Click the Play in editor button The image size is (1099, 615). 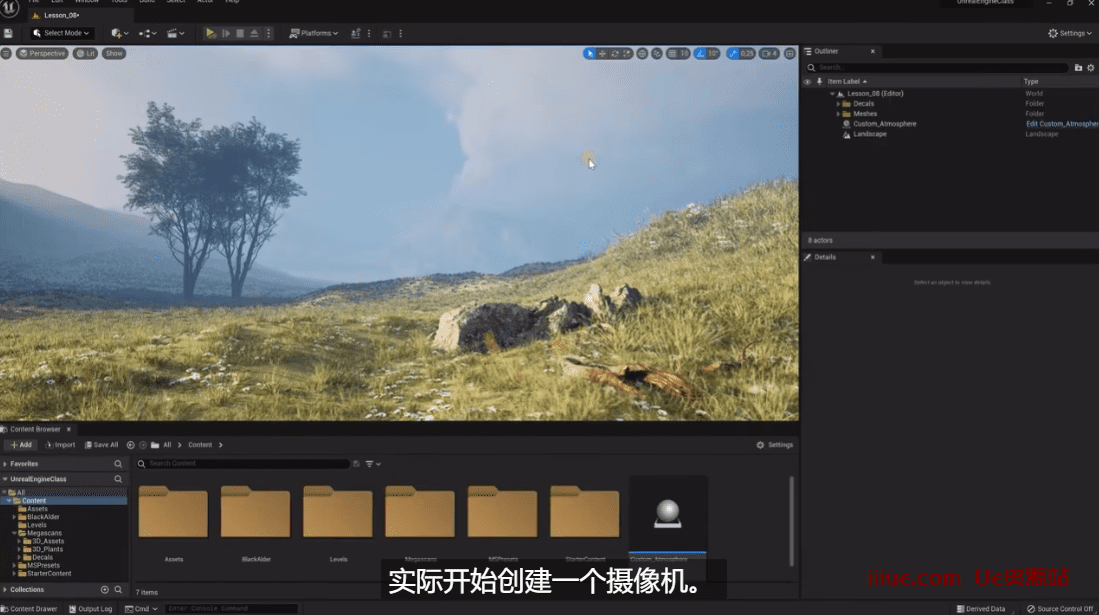tap(210, 33)
